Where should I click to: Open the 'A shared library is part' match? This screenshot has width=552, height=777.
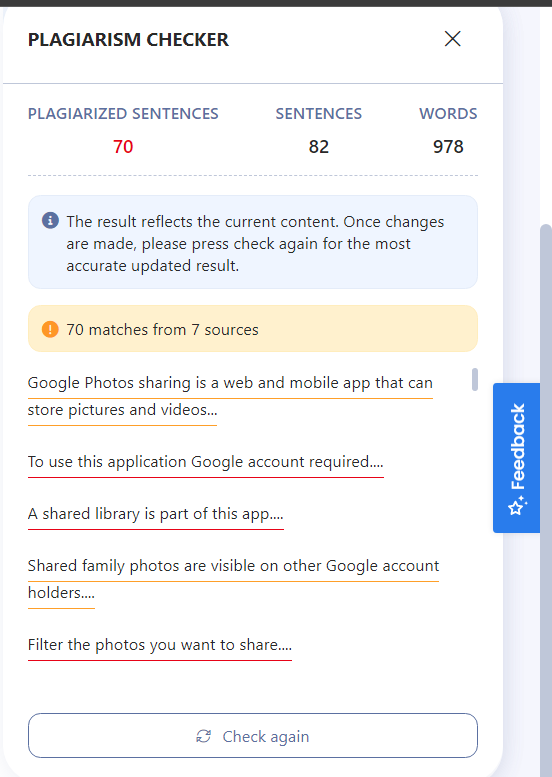(x=156, y=514)
